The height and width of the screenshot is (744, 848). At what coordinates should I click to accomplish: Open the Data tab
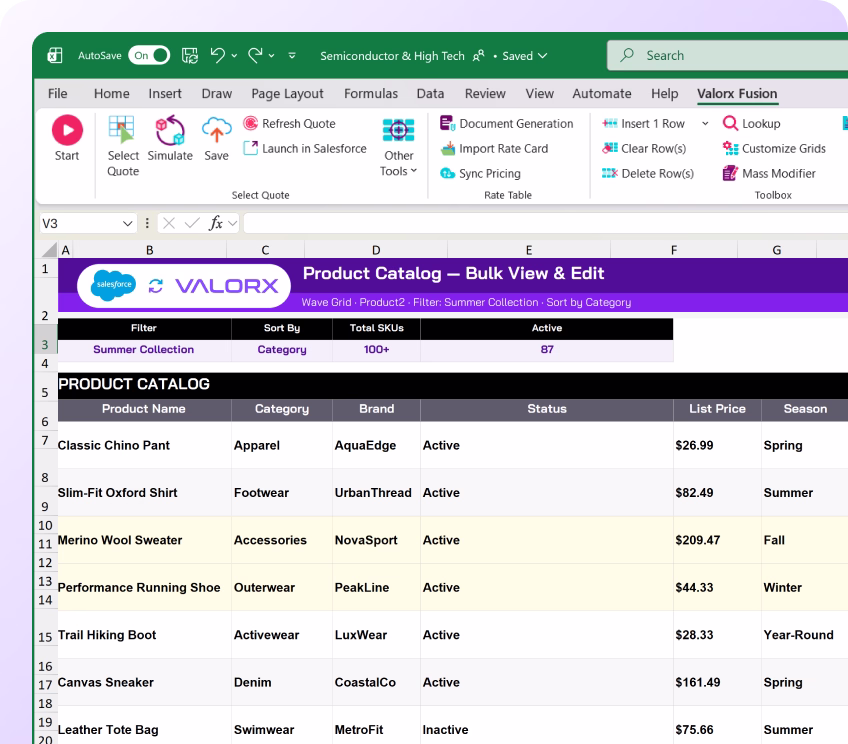(430, 94)
